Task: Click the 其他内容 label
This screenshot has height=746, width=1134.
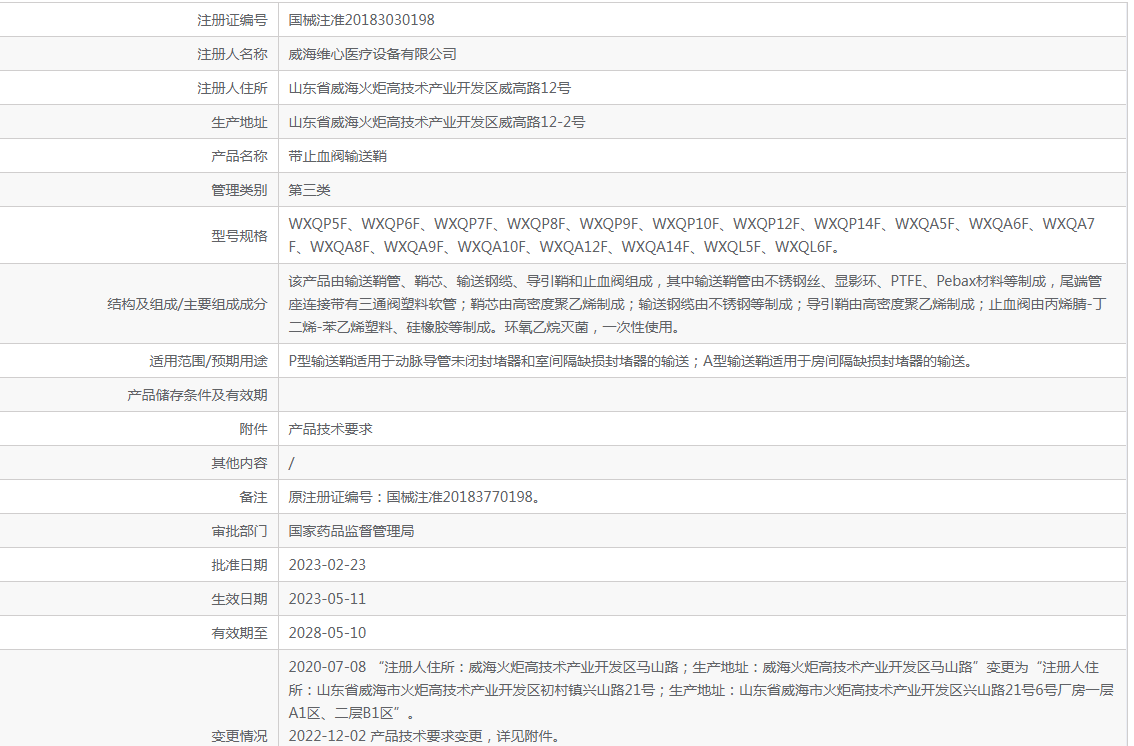Action: click(239, 463)
